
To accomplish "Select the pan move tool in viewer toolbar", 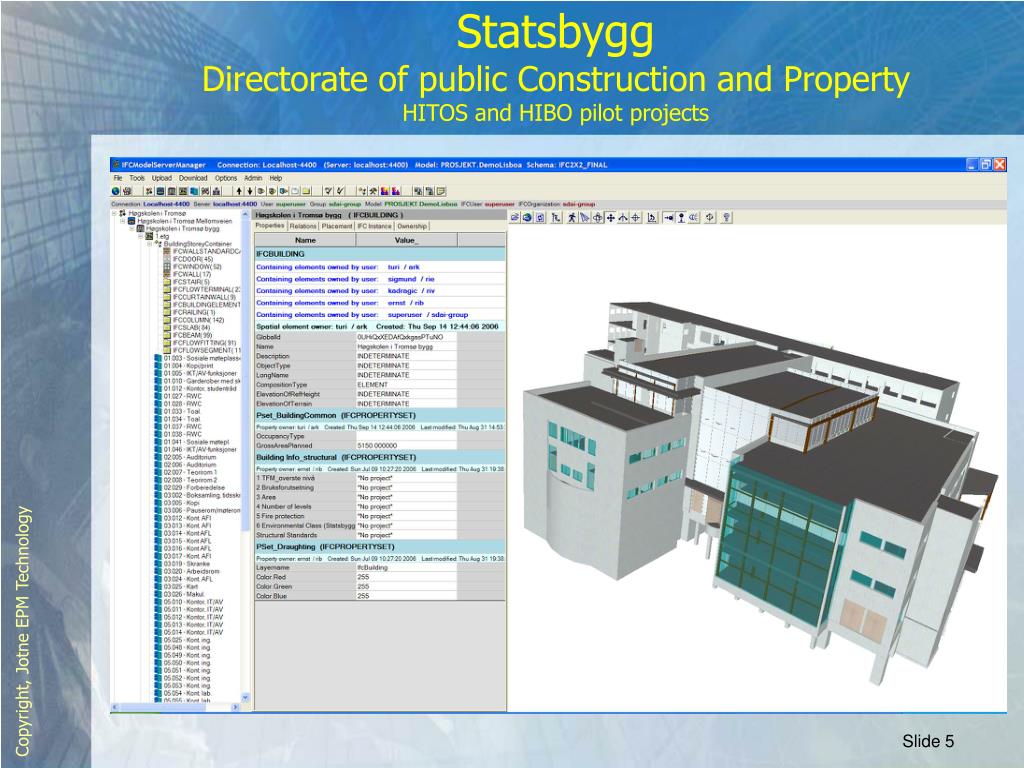I will tap(611, 217).
